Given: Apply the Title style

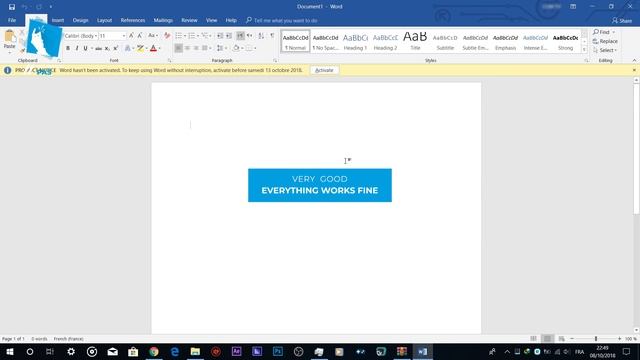Looking at the screenshot, I should pyautogui.click(x=415, y=41).
